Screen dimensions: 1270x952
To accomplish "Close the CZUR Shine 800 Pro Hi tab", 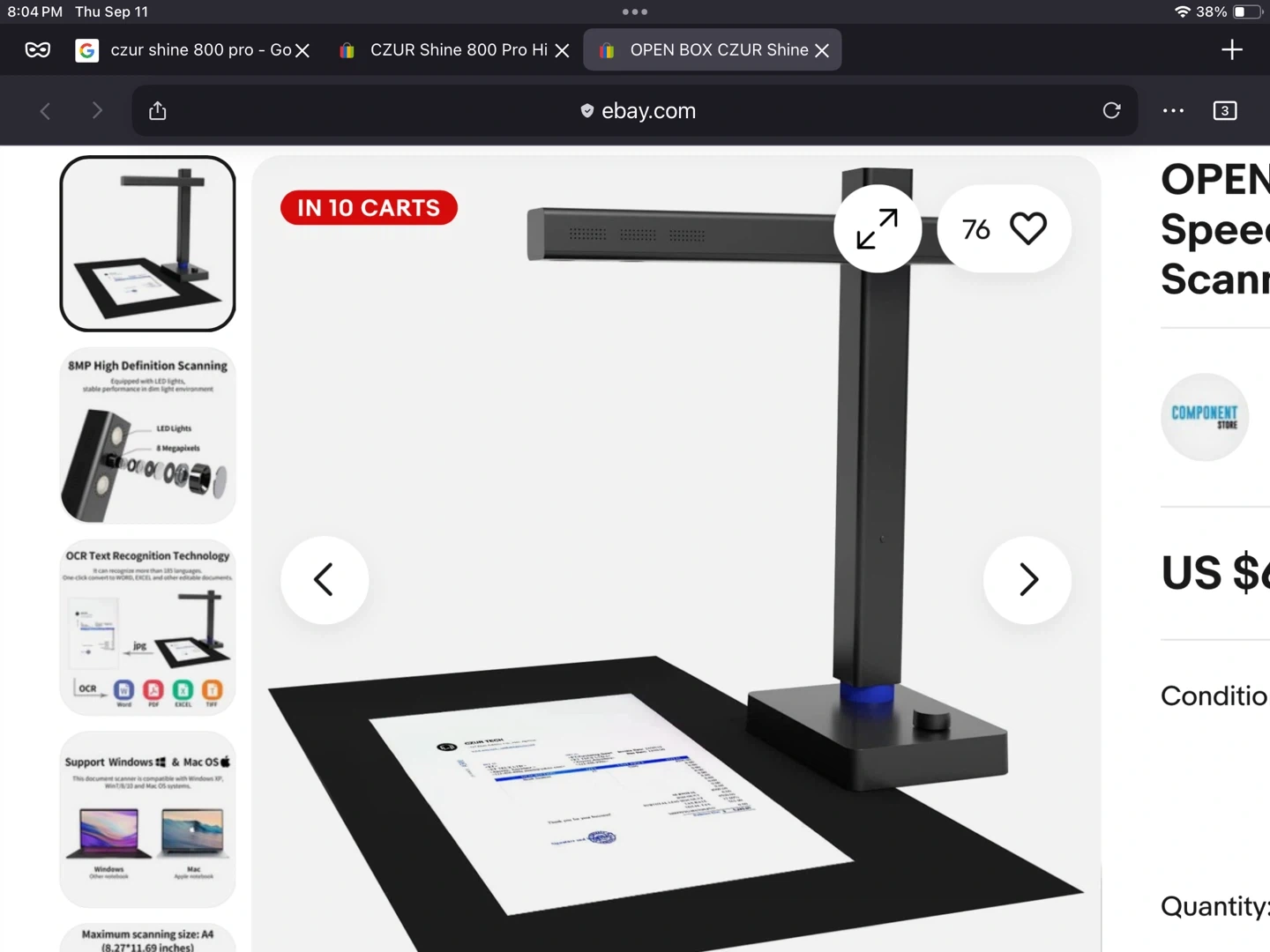I will 562,51.
